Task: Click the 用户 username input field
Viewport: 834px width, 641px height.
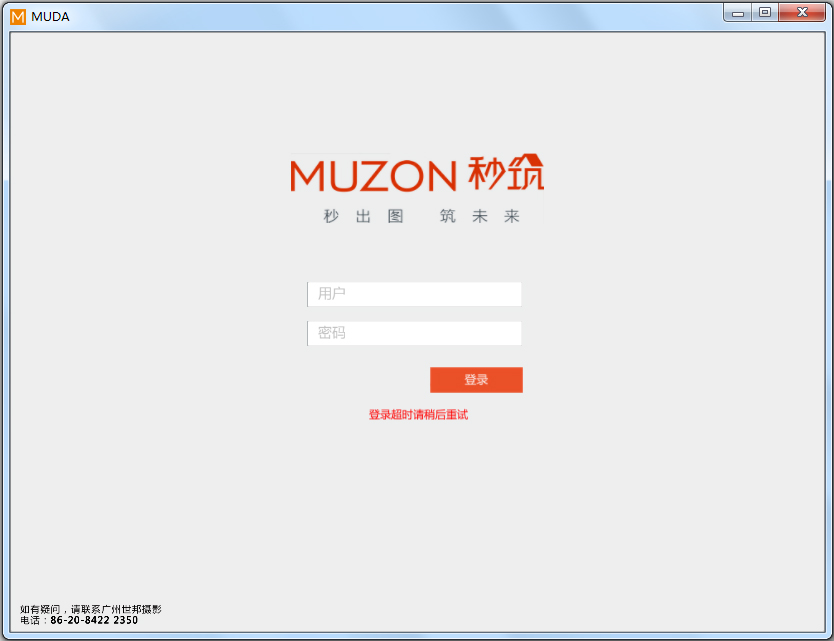Action: (414, 294)
